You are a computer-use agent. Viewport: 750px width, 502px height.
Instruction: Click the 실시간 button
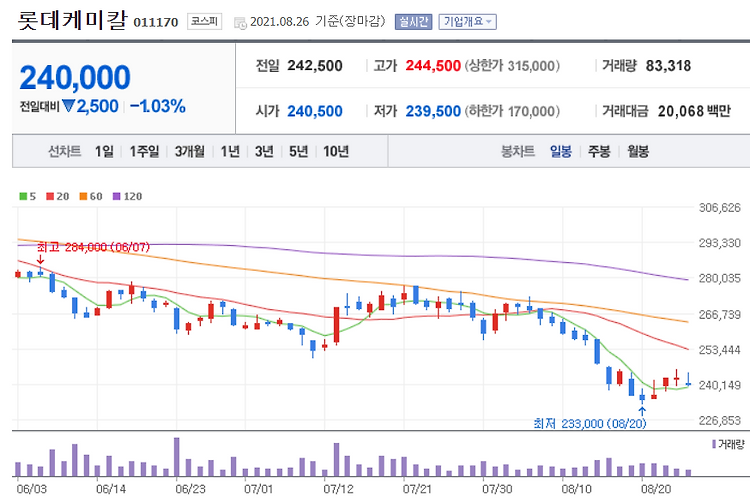[x=413, y=22]
